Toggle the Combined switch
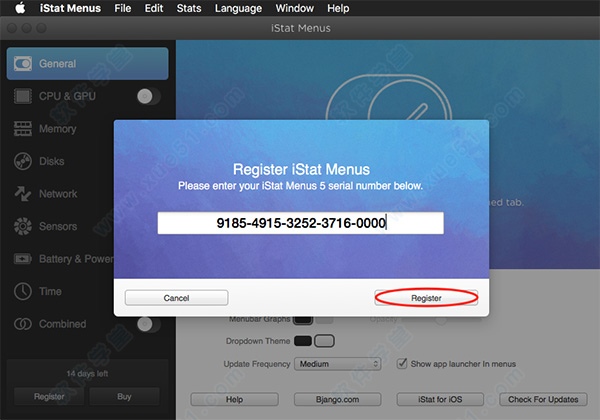 149,324
